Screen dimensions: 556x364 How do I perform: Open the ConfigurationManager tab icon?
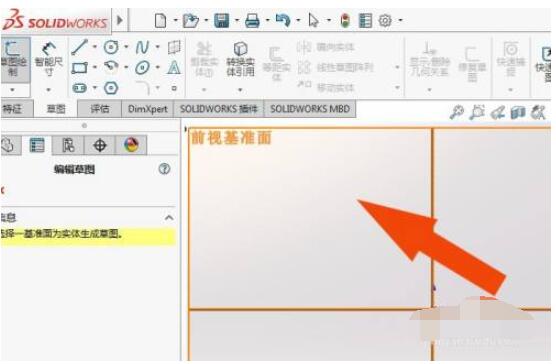pos(68,145)
